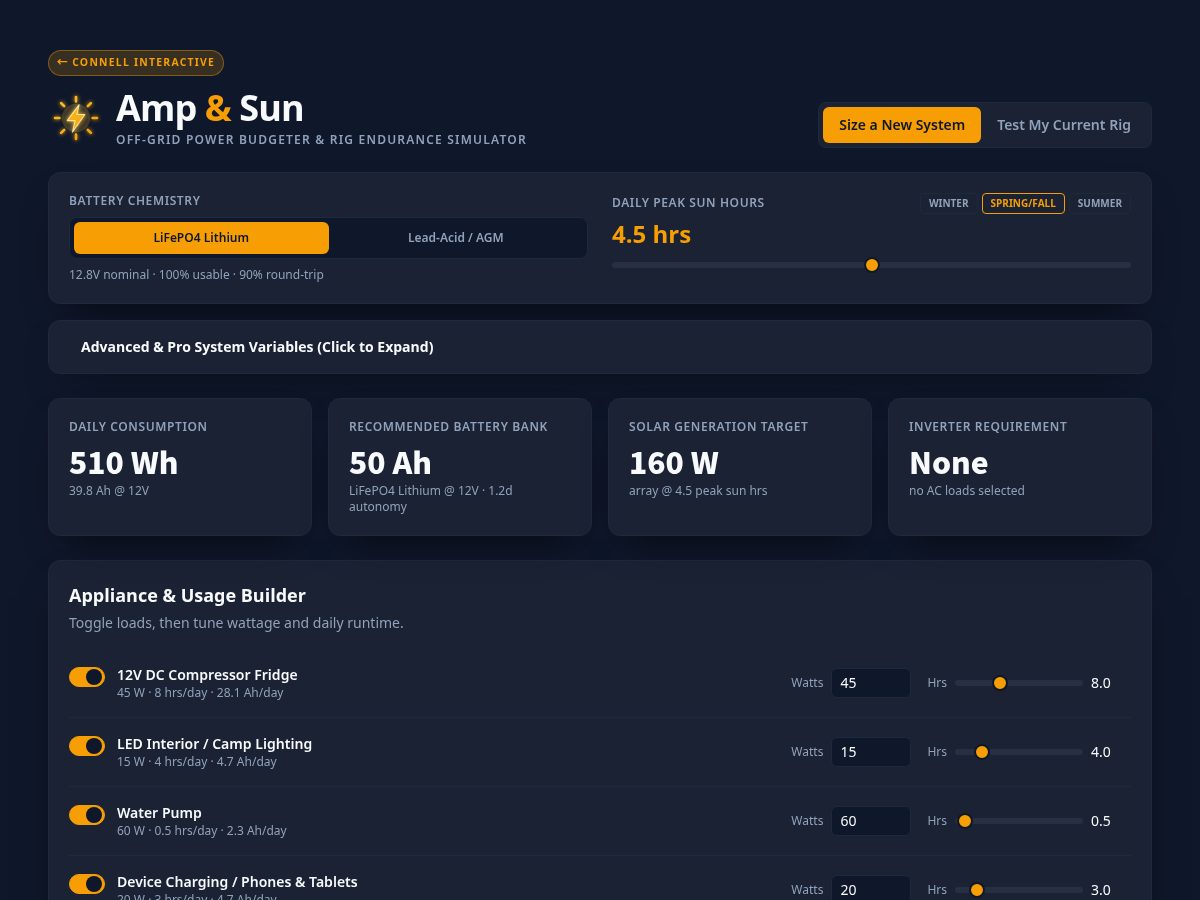Toggle Device Charging / Phones & Tablets load
Viewport: 1200px width, 900px height.
coord(87,884)
